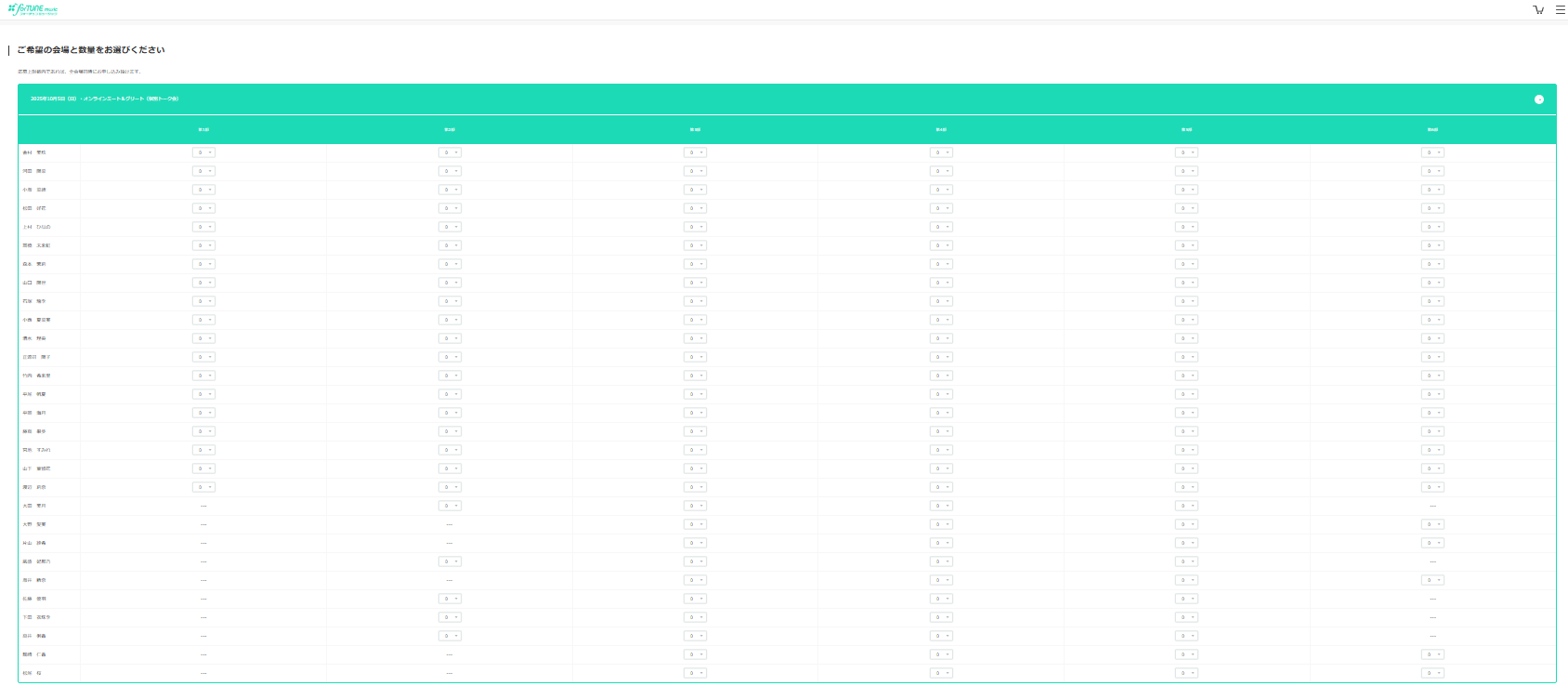Click member name 金村 美玖

(34, 152)
